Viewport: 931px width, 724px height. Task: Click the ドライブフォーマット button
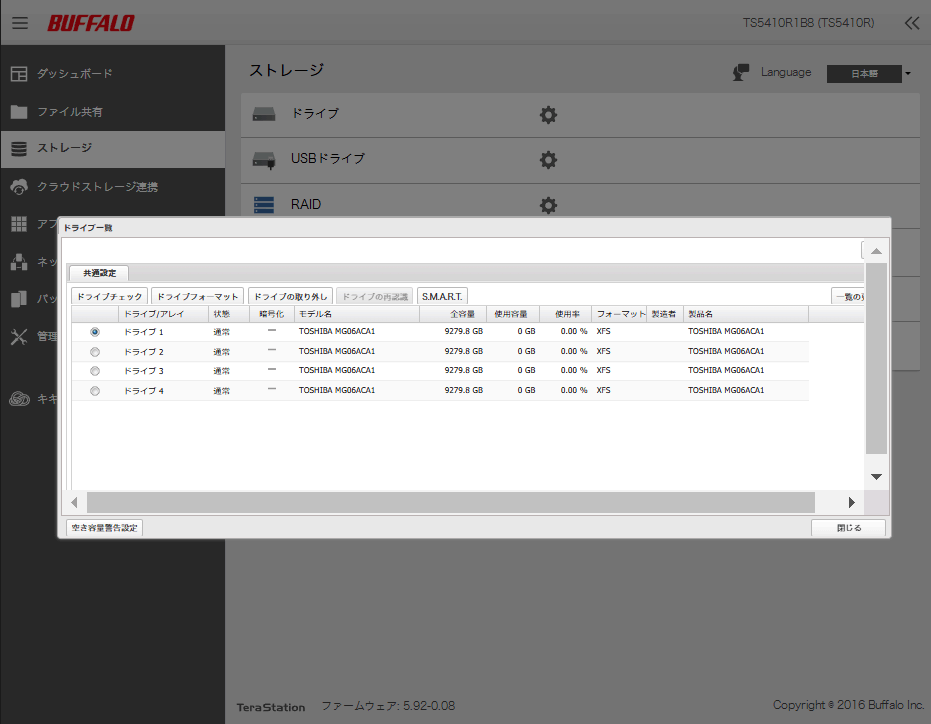pyautogui.click(x=197, y=296)
